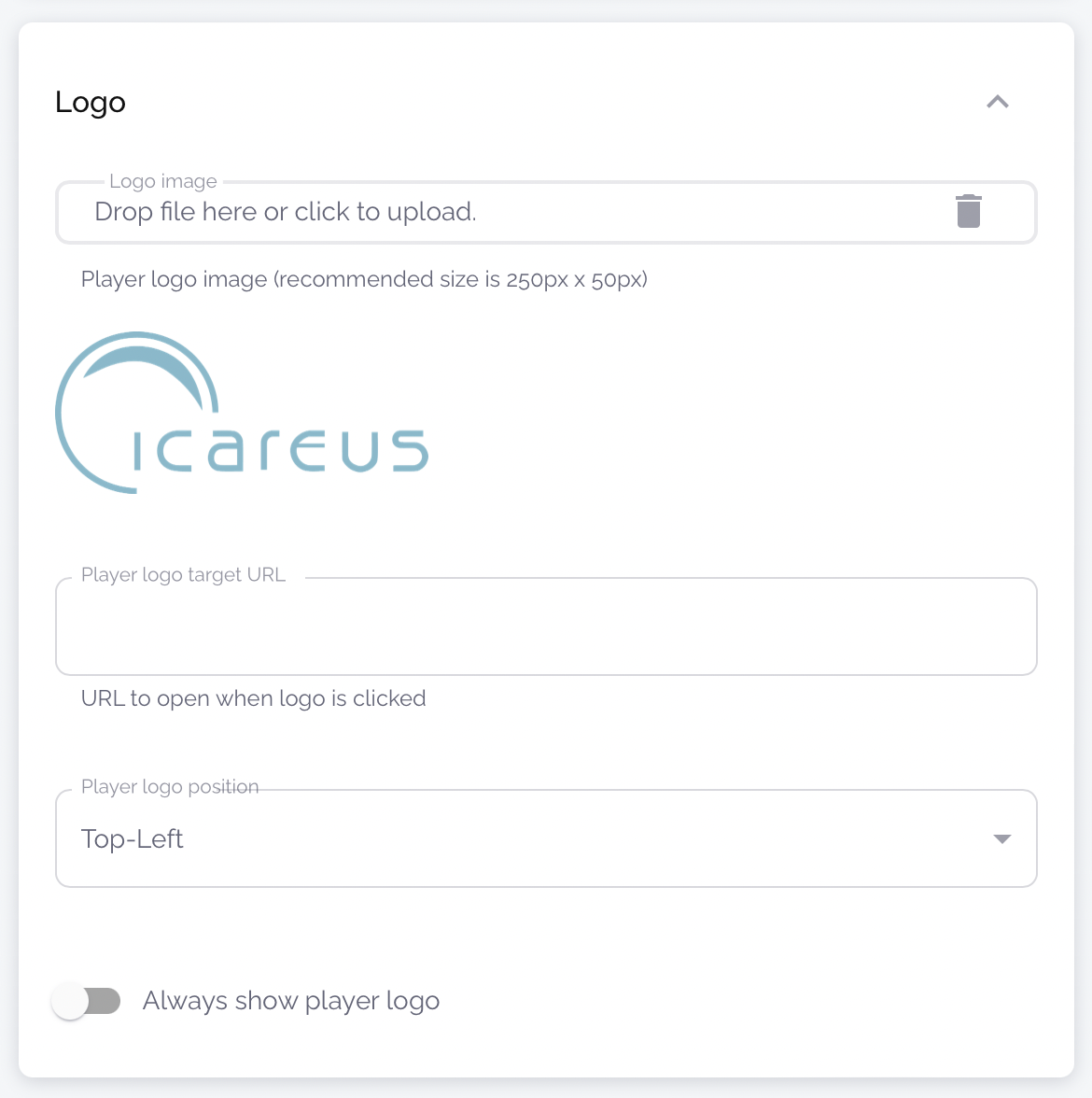Click the "Logo image" field label
Screen dimensions: 1092x1098
coord(163,181)
